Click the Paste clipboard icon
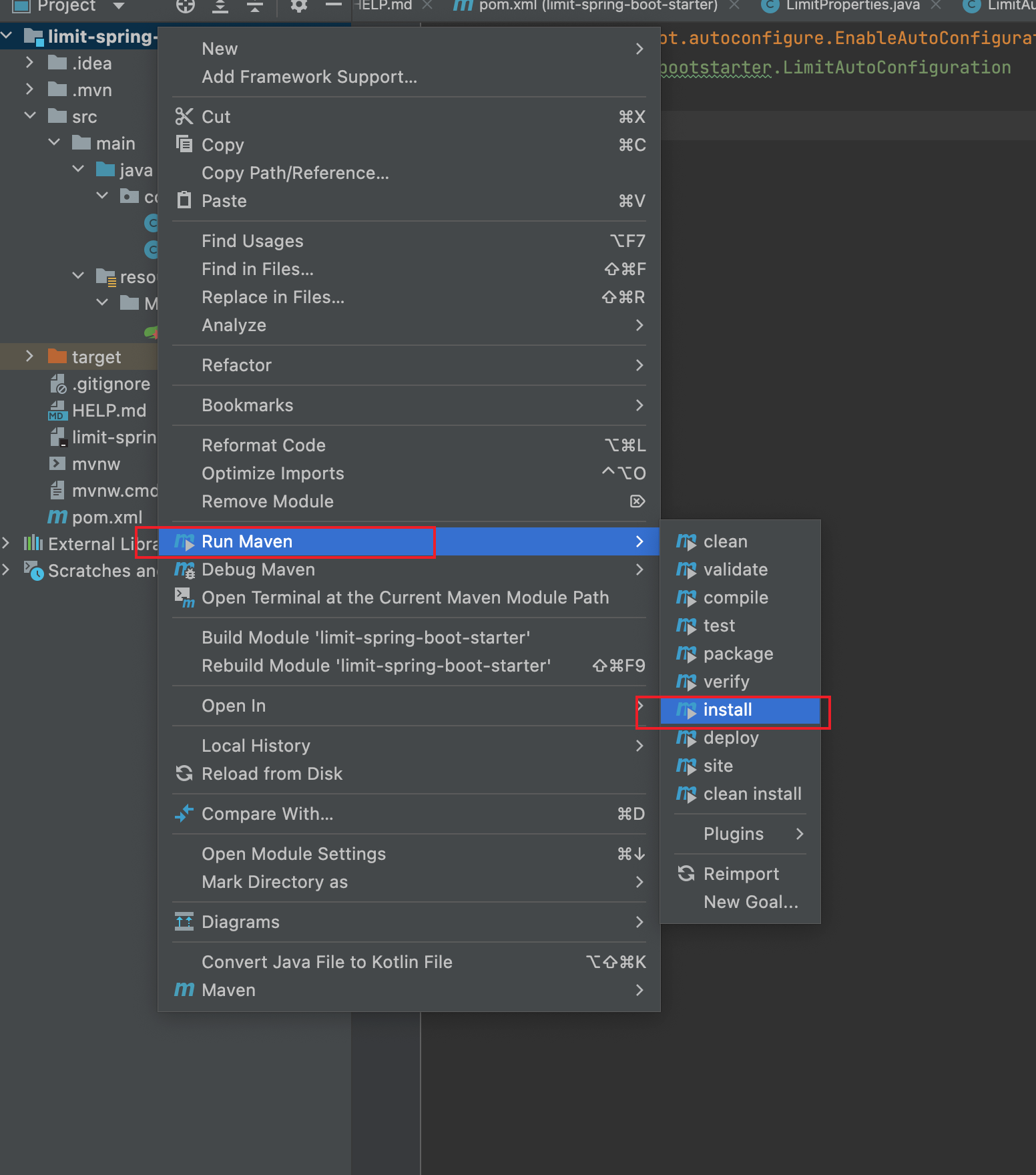This screenshot has height=1175, width=1036. coord(184,200)
